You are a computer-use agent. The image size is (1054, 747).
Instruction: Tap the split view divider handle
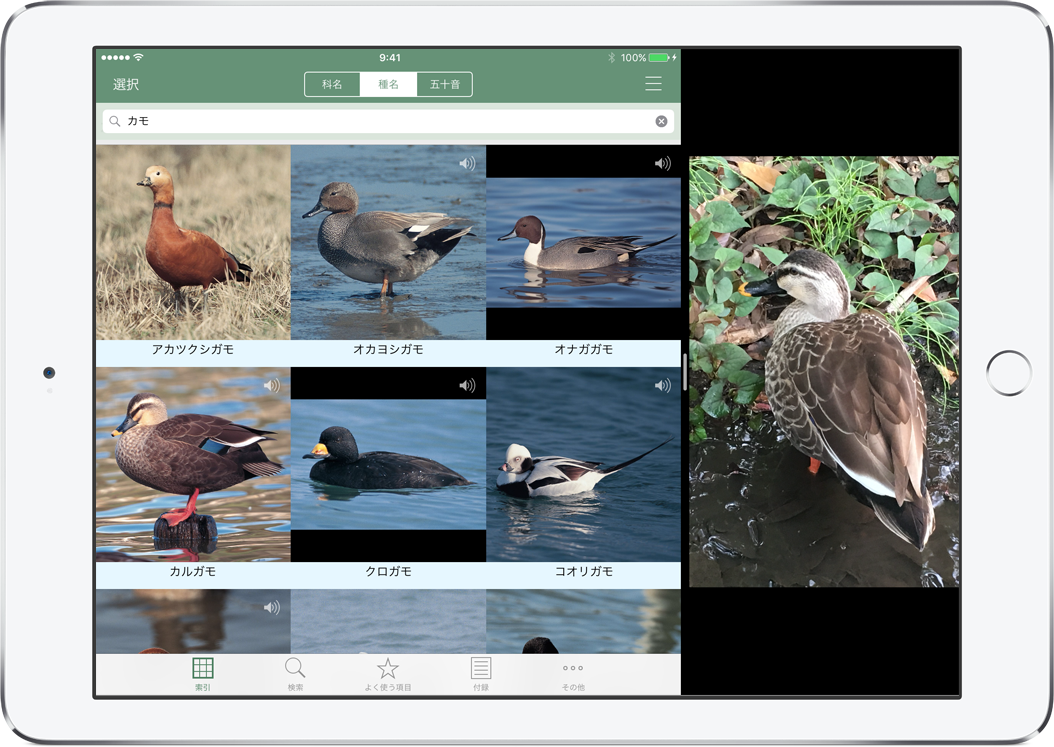685,372
